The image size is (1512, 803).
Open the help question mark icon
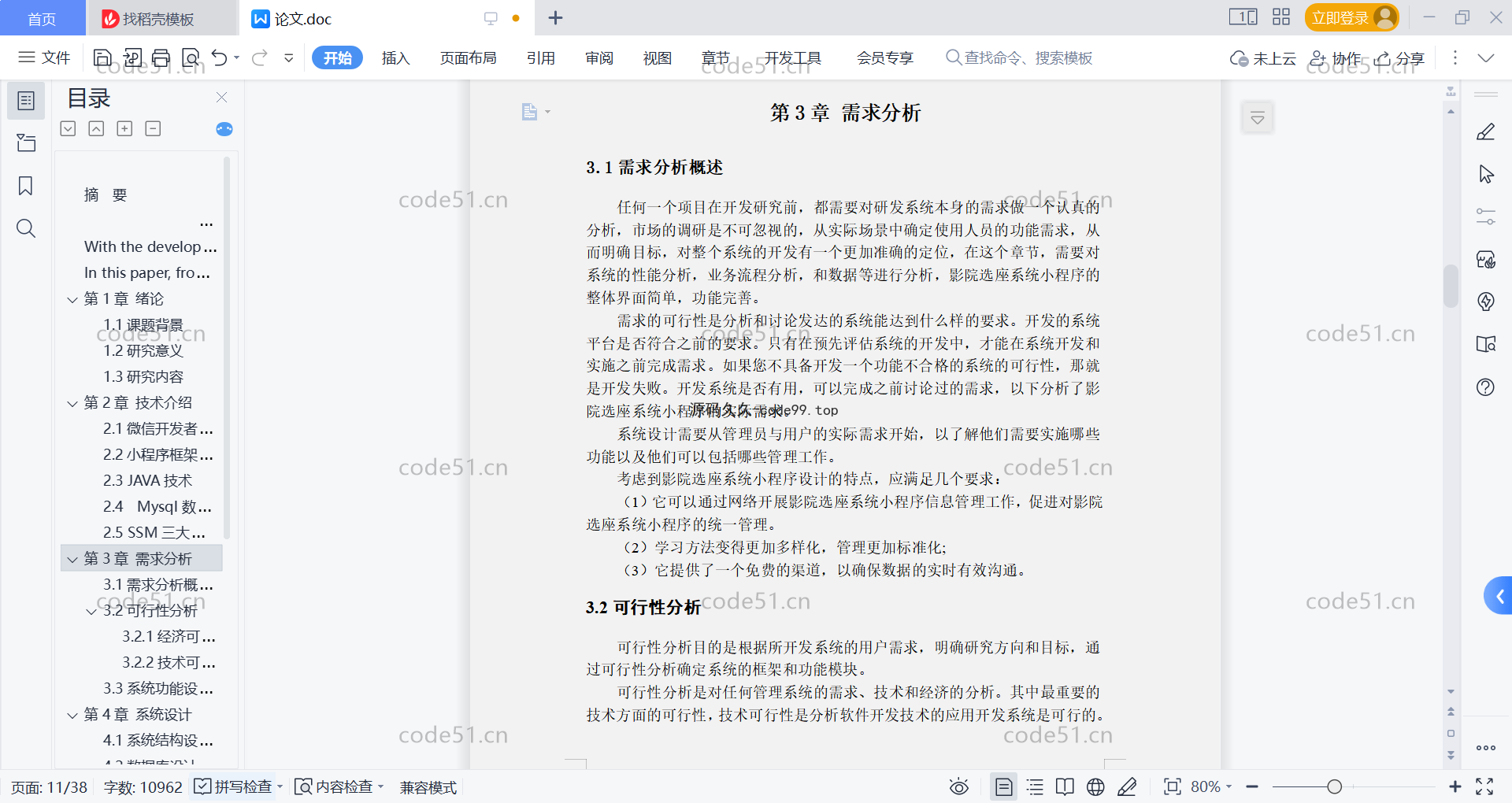tap(1485, 387)
